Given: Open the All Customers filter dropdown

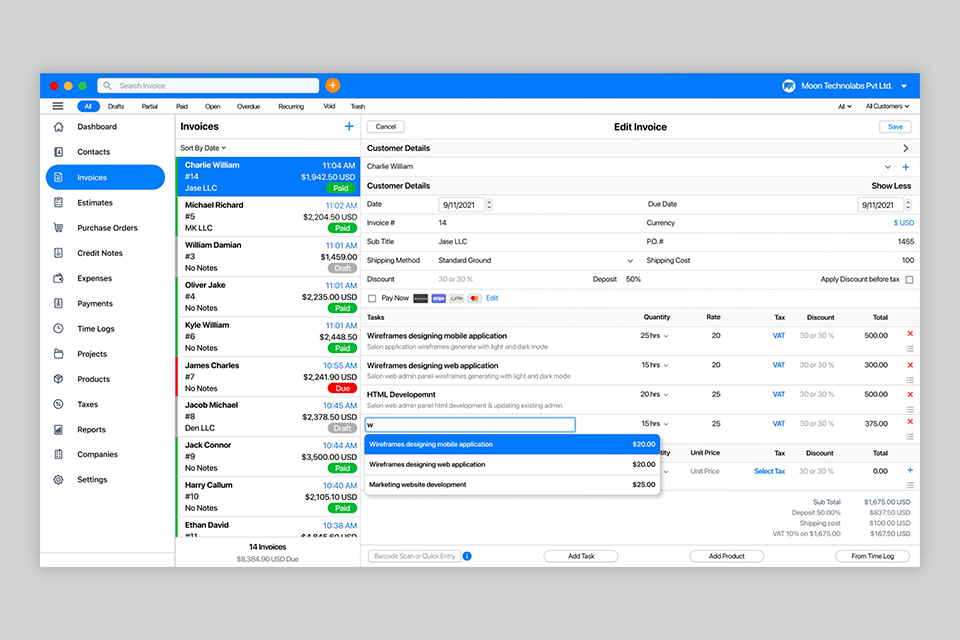Looking at the screenshot, I should tap(887, 106).
